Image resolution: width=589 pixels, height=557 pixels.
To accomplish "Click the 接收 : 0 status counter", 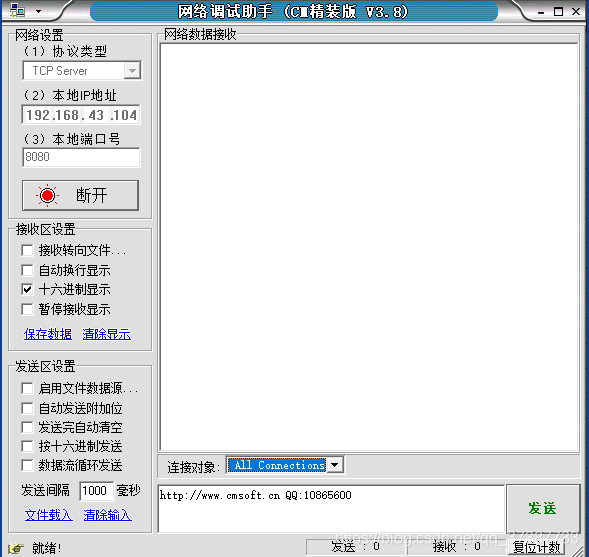I will [x=456, y=546].
